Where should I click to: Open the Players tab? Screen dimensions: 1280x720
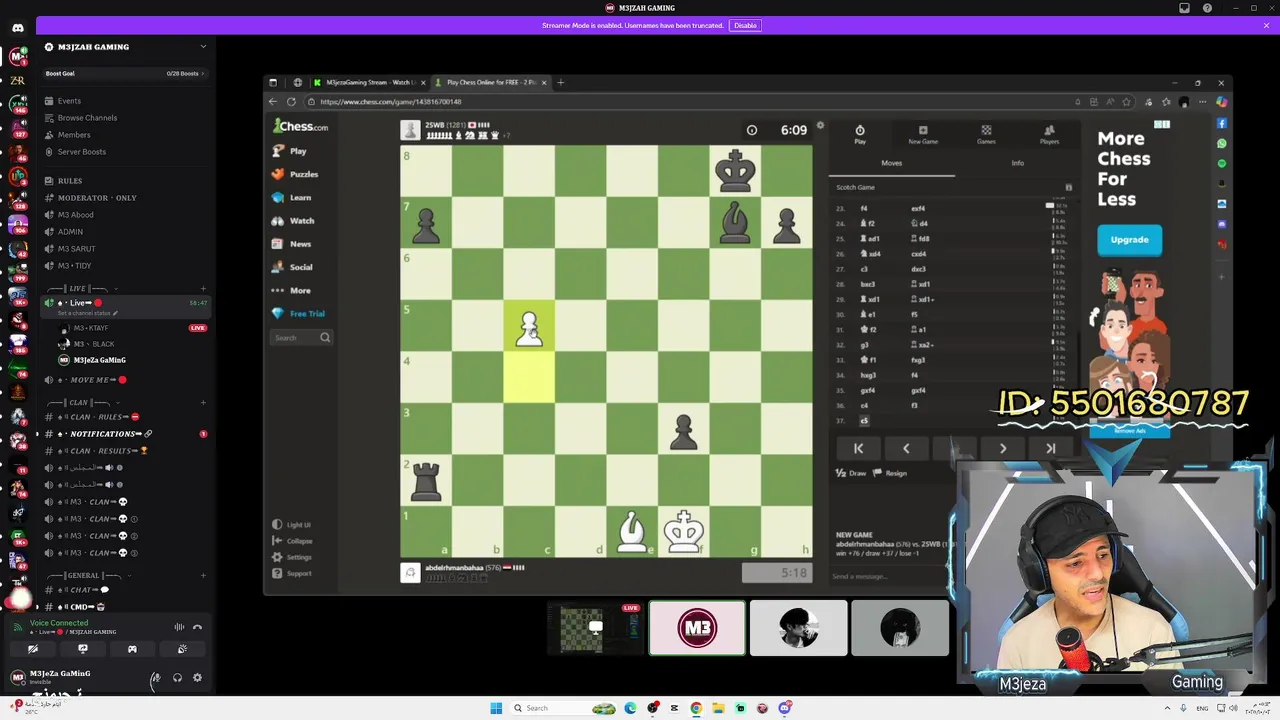1049,135
